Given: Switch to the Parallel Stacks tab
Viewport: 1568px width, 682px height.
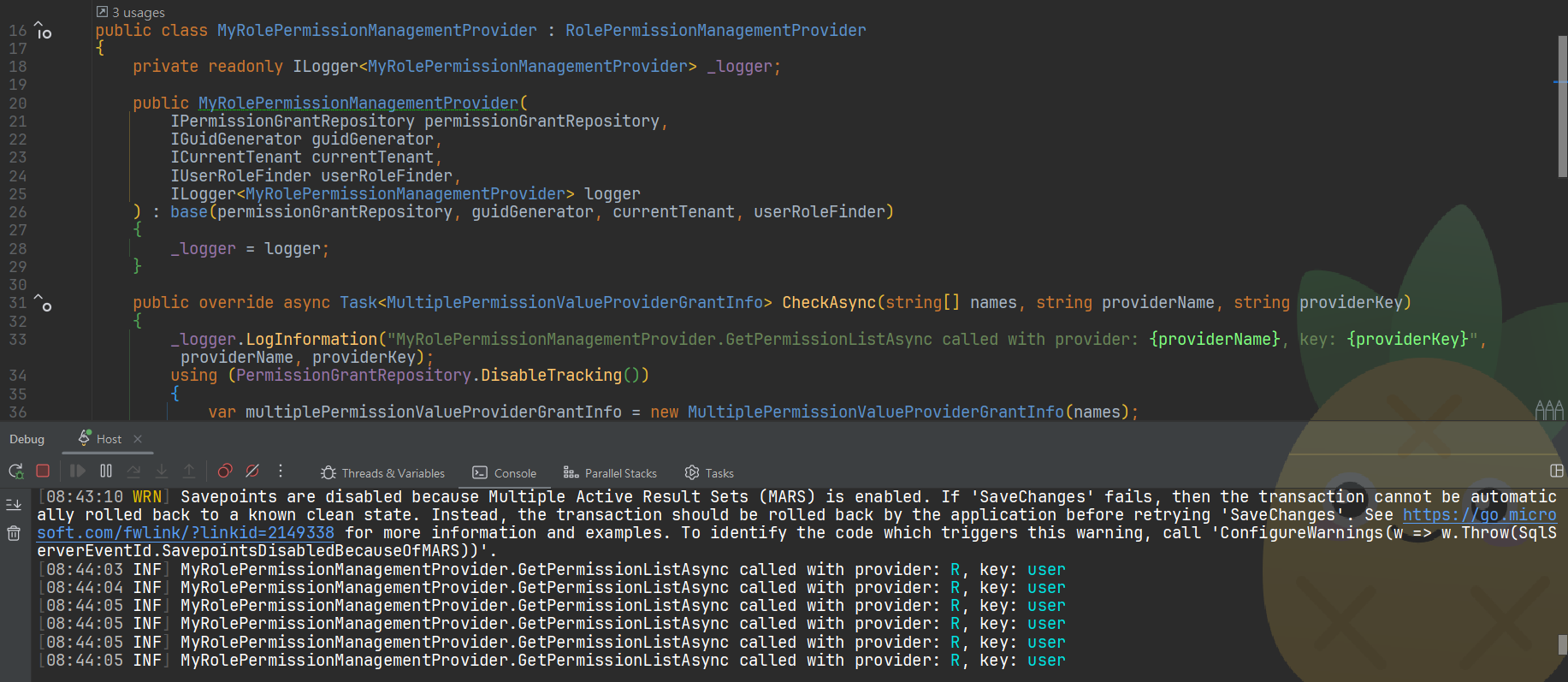Looking at the screenshot, I should (610, 473).
